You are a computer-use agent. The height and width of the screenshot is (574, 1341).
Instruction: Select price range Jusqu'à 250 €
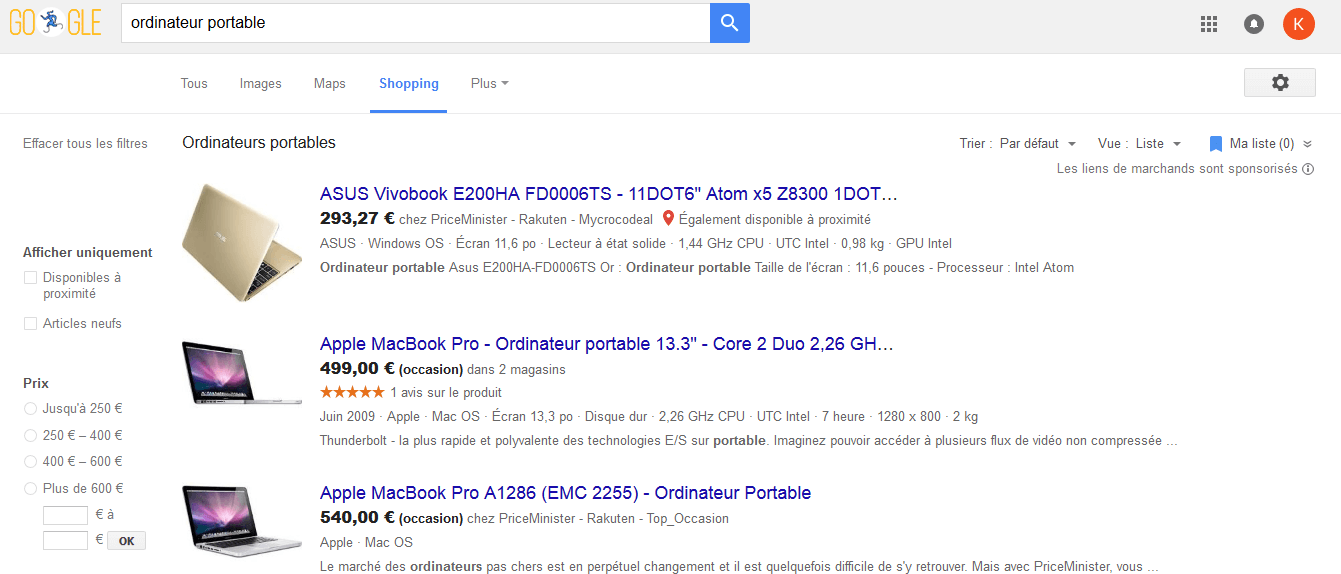[x=30, y=409]
